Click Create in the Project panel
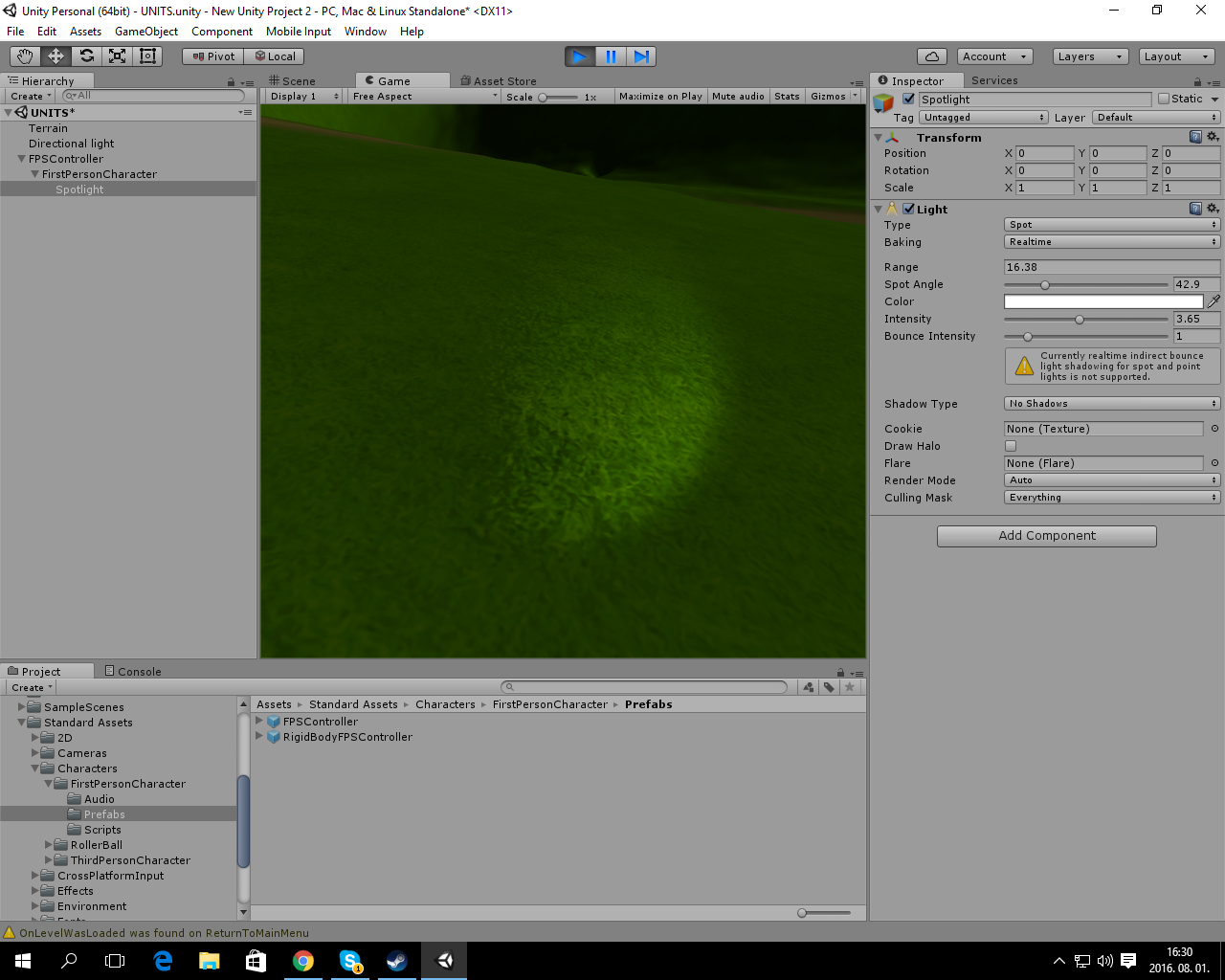1225x980 pixels. click(31, 687)
